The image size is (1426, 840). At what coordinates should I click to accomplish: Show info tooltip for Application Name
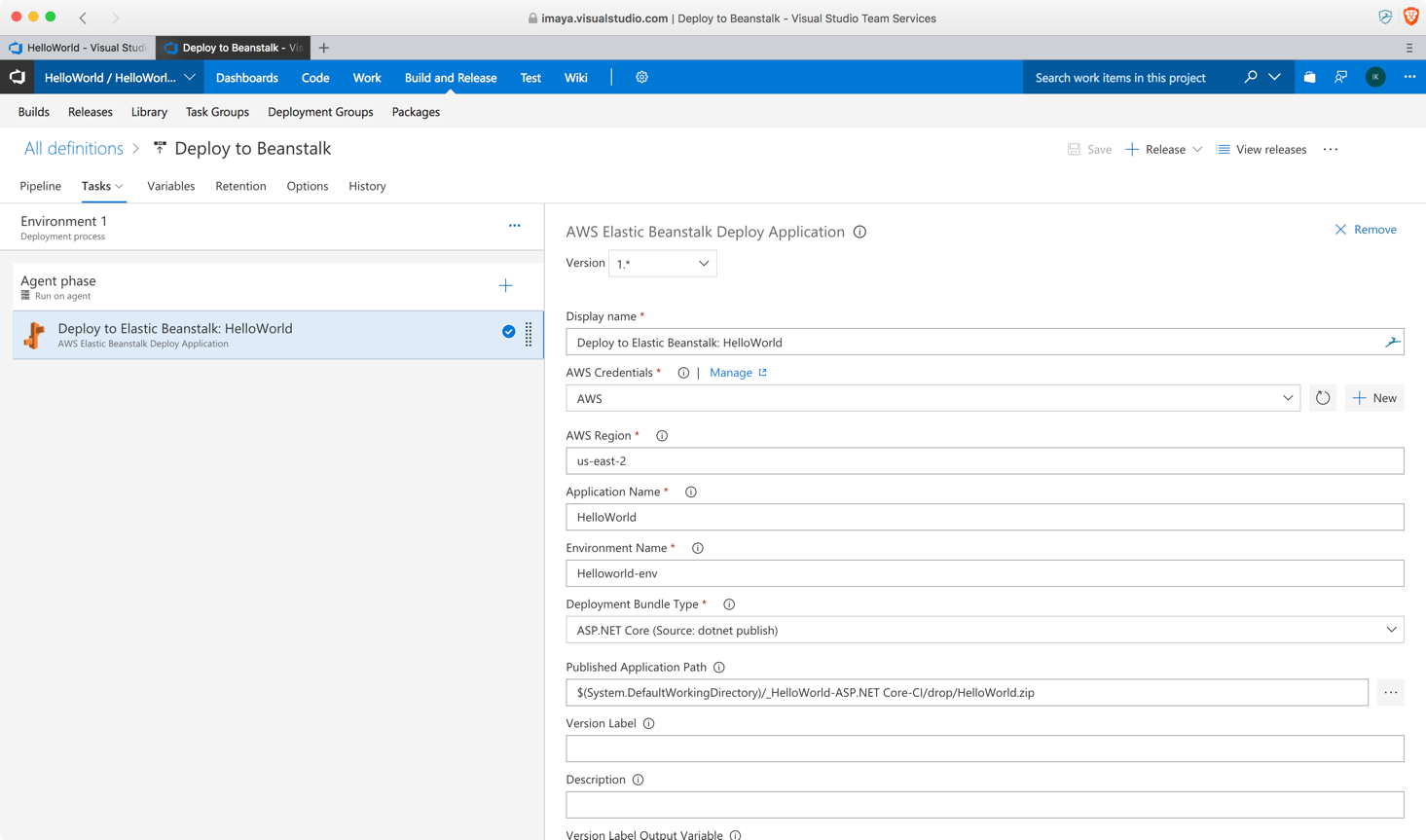691,493
